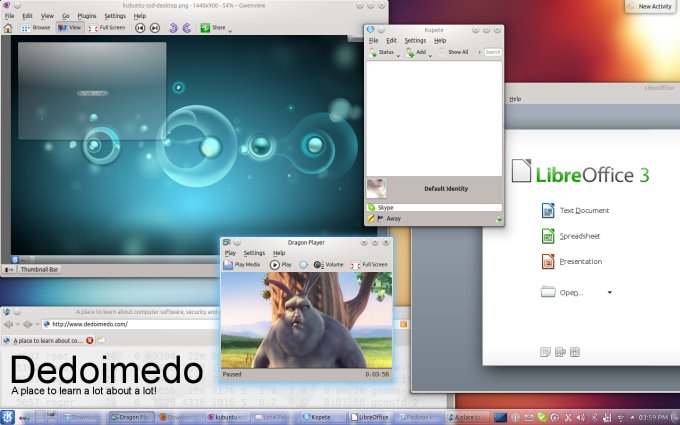
Task: Enter Full Screen in Dragon Player
Action: coord(369,265)
